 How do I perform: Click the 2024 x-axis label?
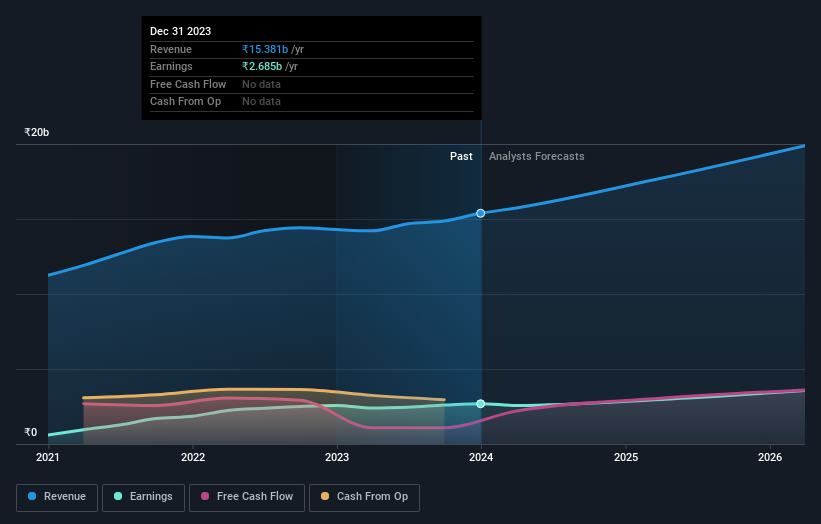481,457
